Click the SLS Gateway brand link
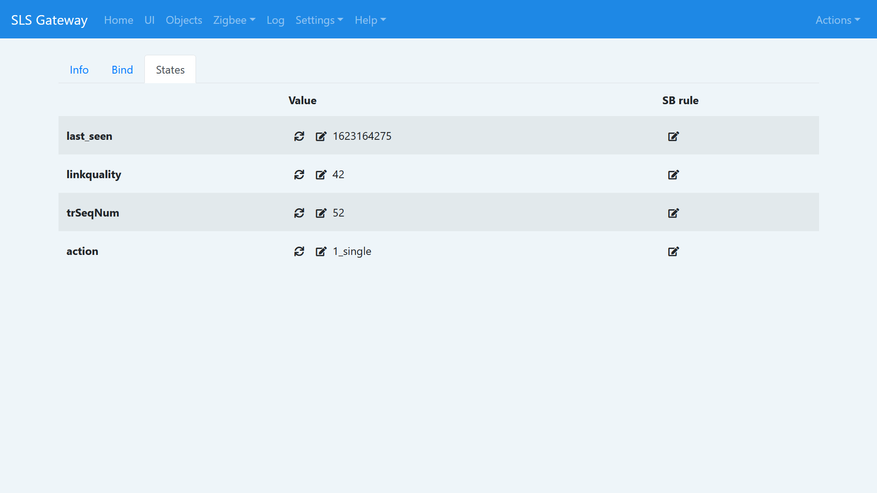The height and width of the screenshot is (493, 877). coord(49,20)
